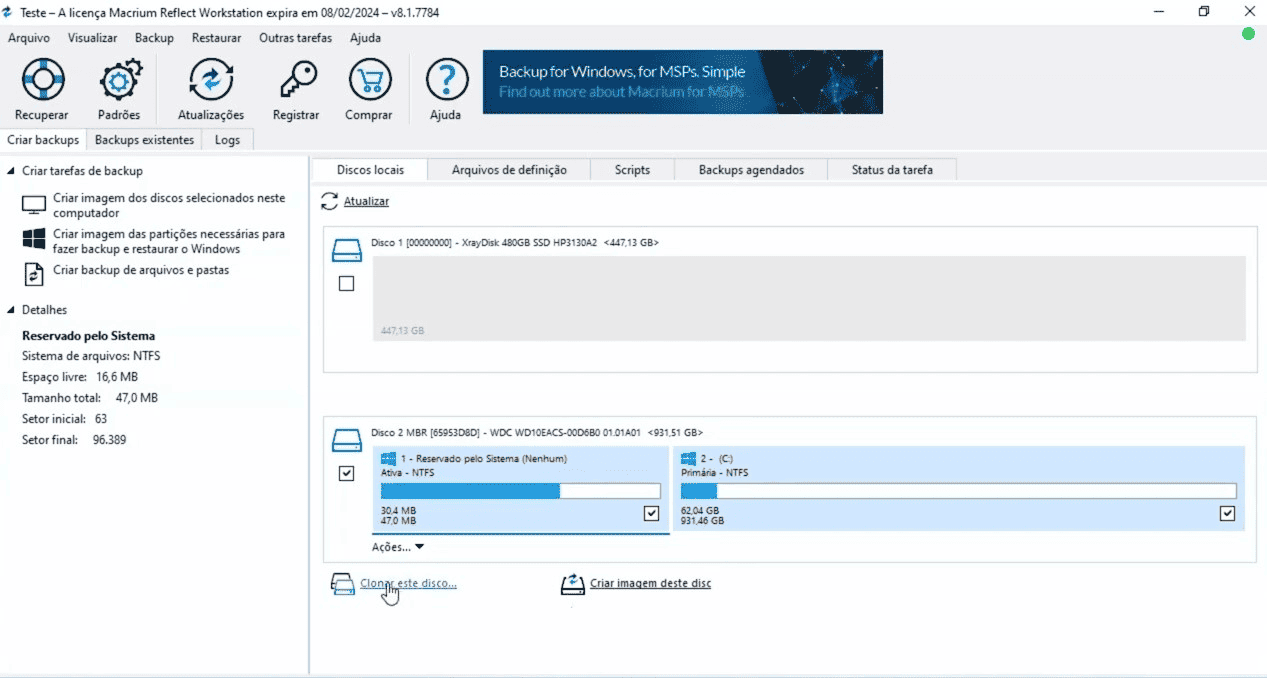
Task: Click Clonar este disco link
Action: [408, 583]
